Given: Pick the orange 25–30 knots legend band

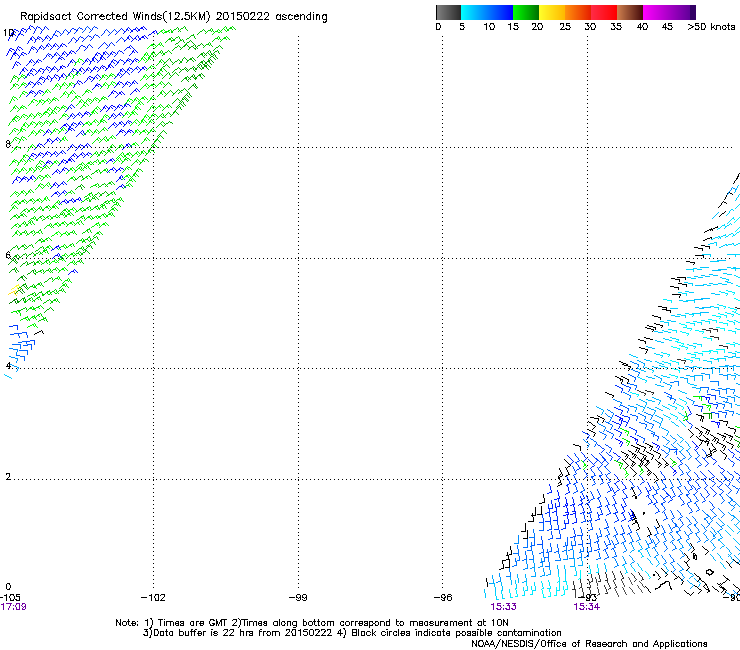Looking at the screenshot, I should (578, 12).
